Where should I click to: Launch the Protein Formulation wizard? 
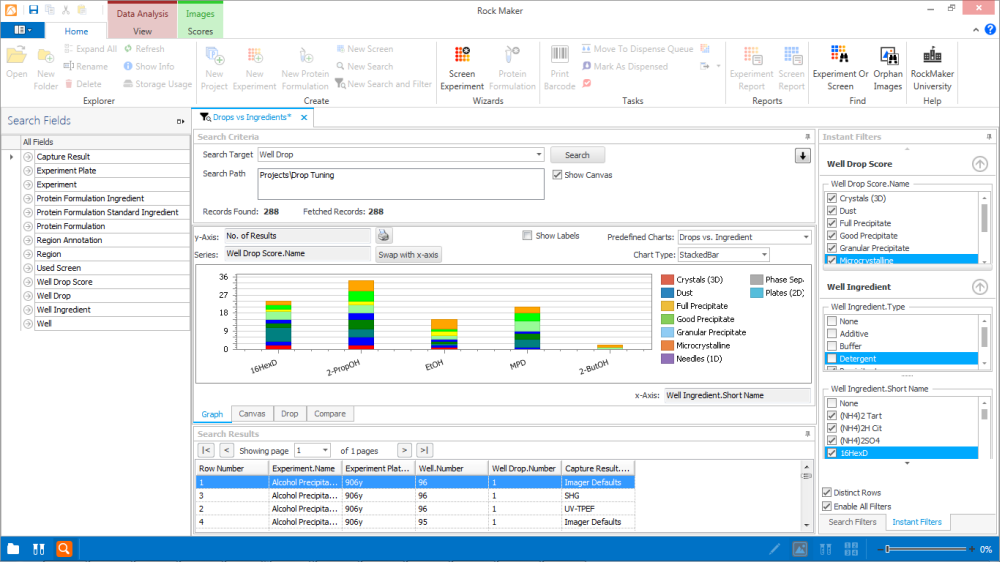pos(512,68)
